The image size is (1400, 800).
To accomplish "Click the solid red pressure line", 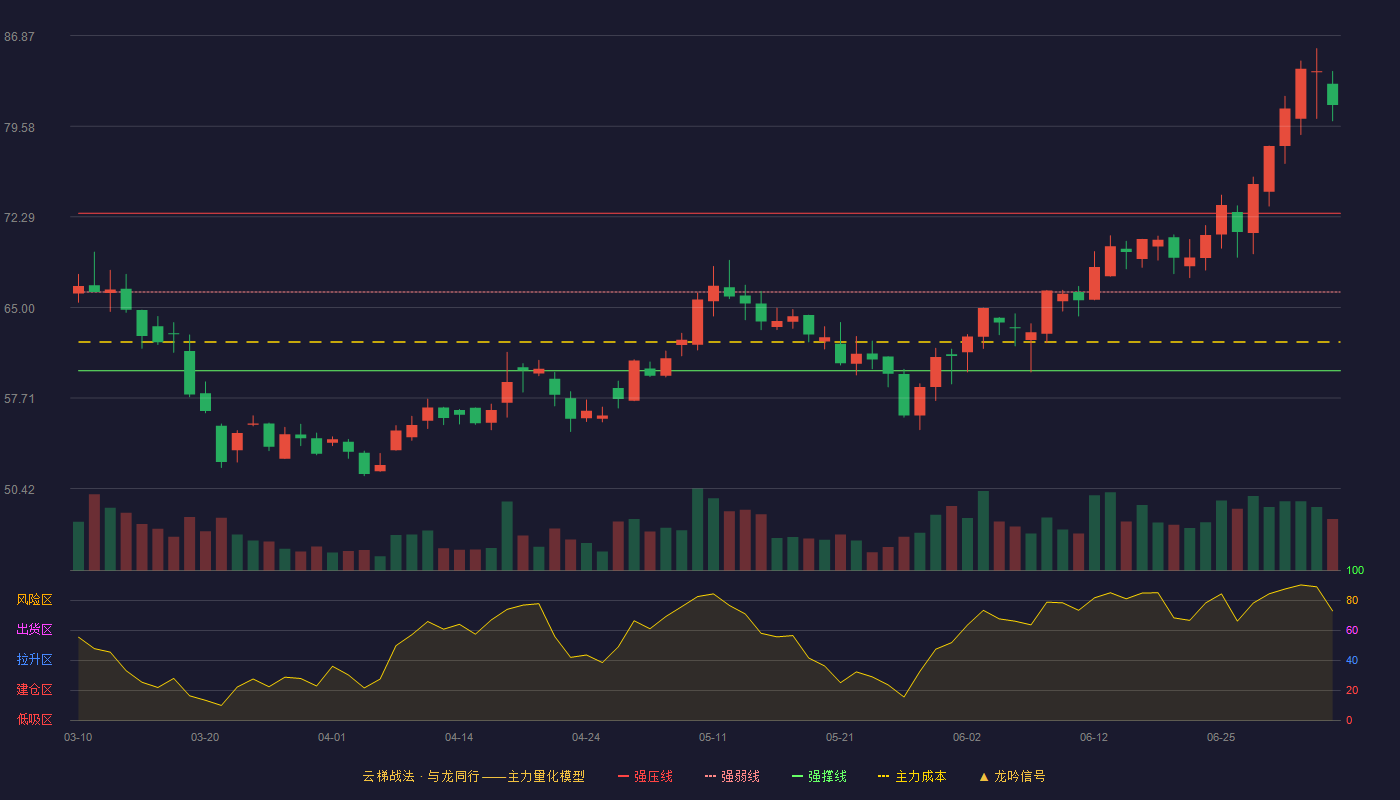I will pyautogui.click(x=709, y=213).
